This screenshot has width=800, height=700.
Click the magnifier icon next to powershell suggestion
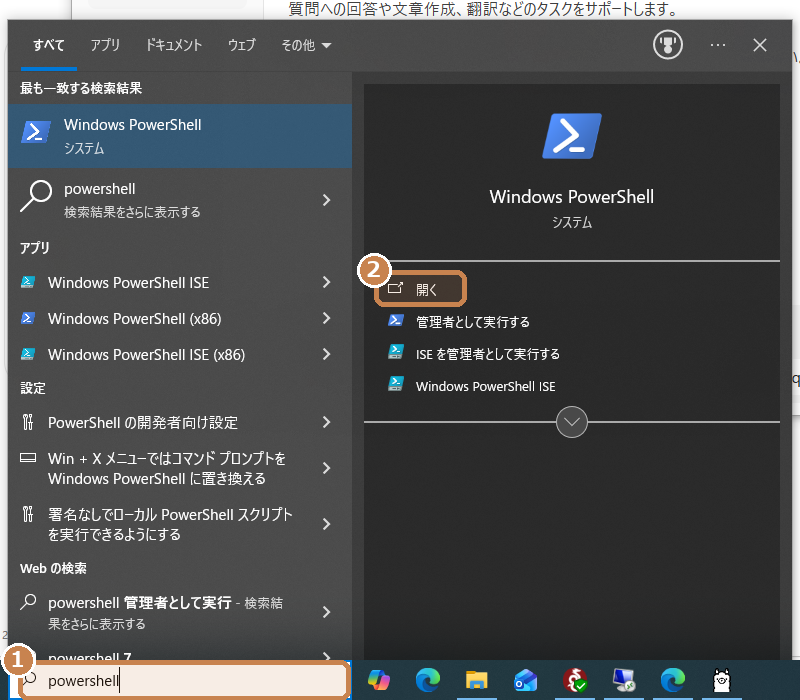[x=36, y=196]
